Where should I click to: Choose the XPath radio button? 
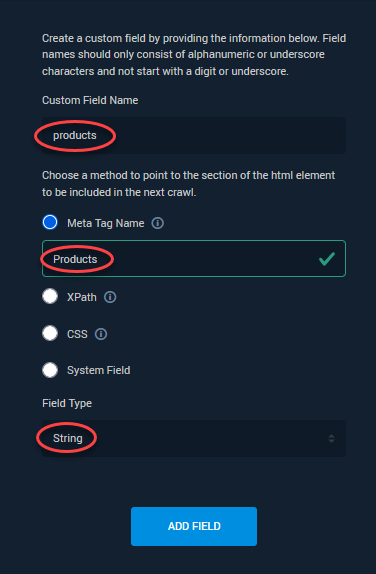tap(50, 296)
